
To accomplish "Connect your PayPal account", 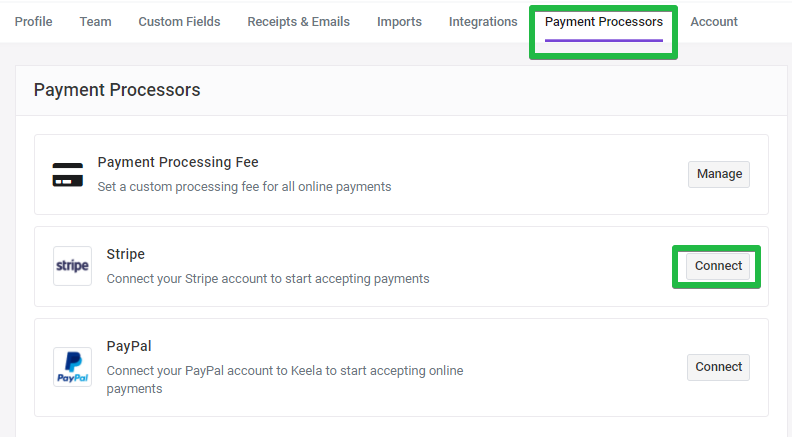I will pos(718,367).
